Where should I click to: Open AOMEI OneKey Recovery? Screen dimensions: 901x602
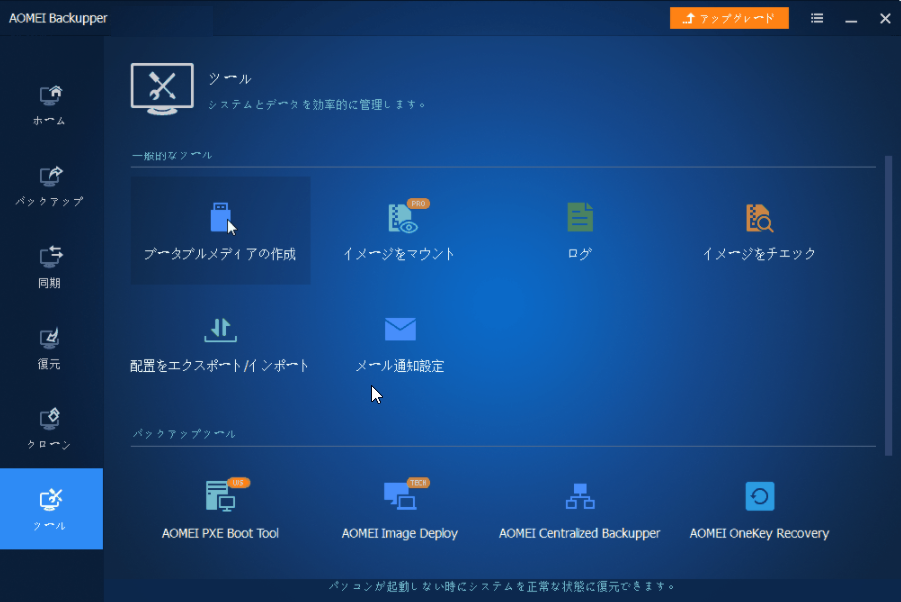click(759, 509)
